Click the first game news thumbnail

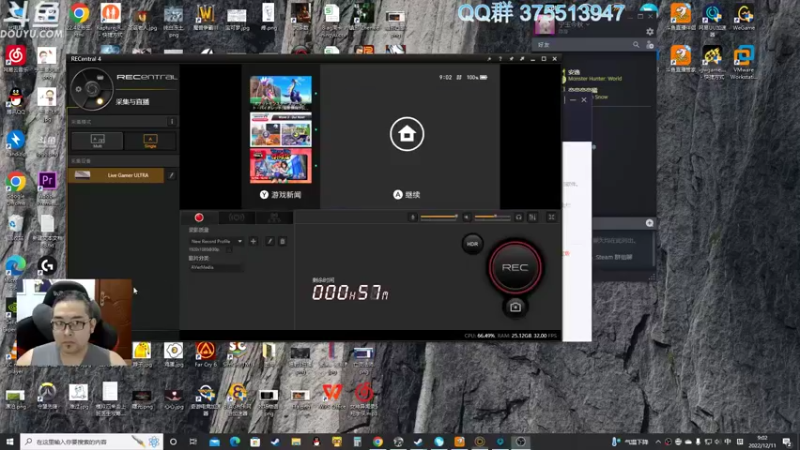point(281,92)
